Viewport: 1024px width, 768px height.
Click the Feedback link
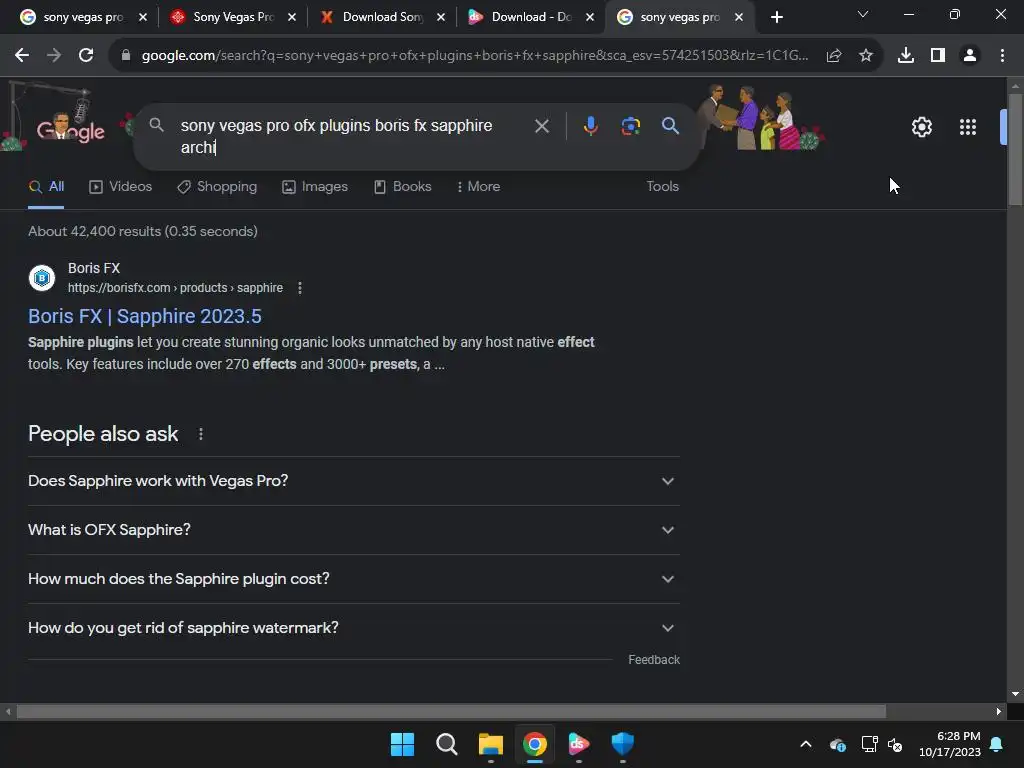(654, 660)
